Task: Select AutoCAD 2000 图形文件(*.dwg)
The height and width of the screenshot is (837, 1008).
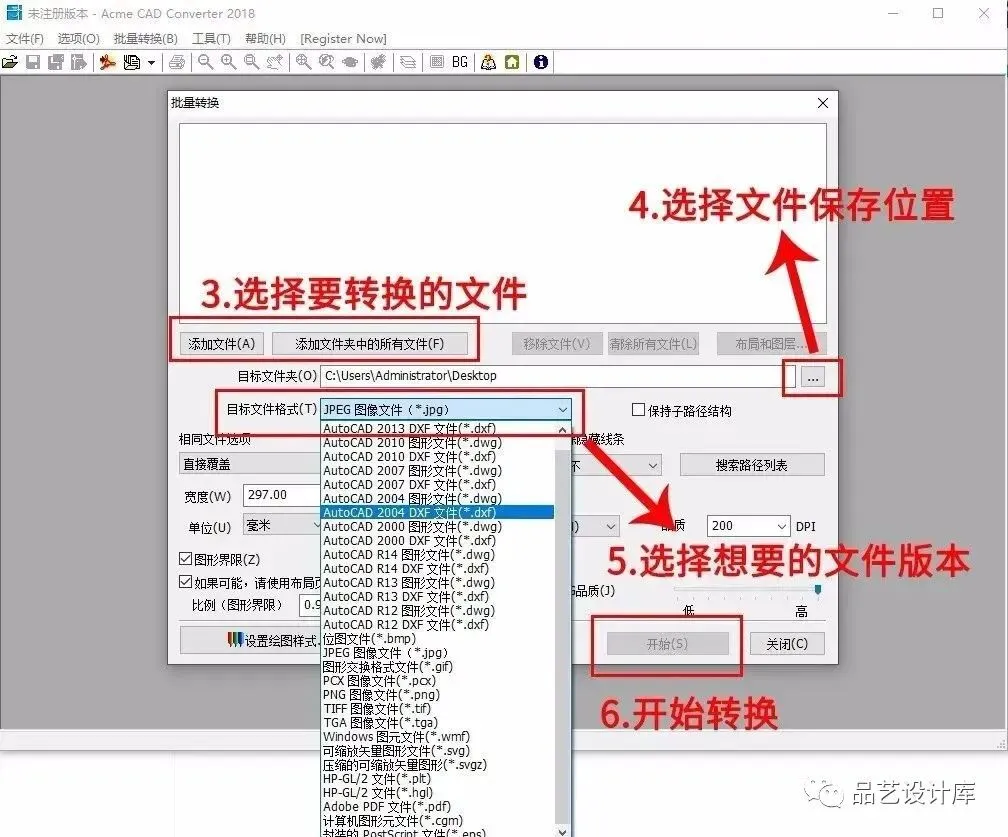Action: click(437, 526)
